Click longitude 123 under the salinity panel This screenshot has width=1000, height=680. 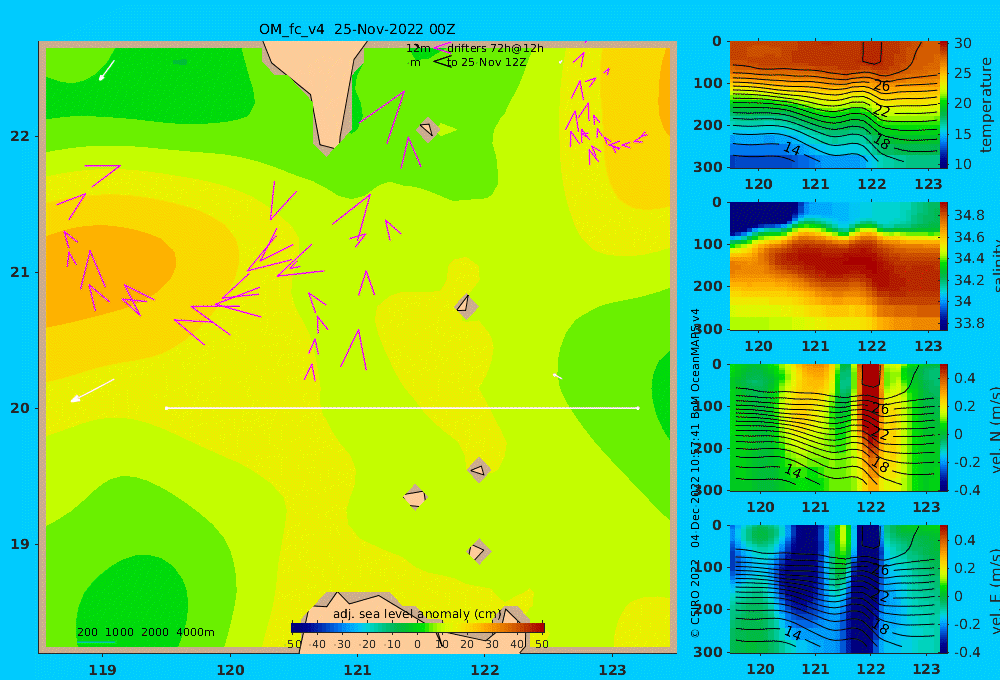tap(928, 346)
